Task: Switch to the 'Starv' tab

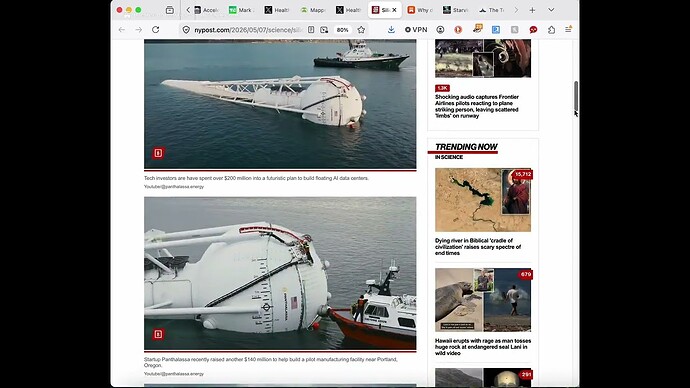Action: coord(456,10)
